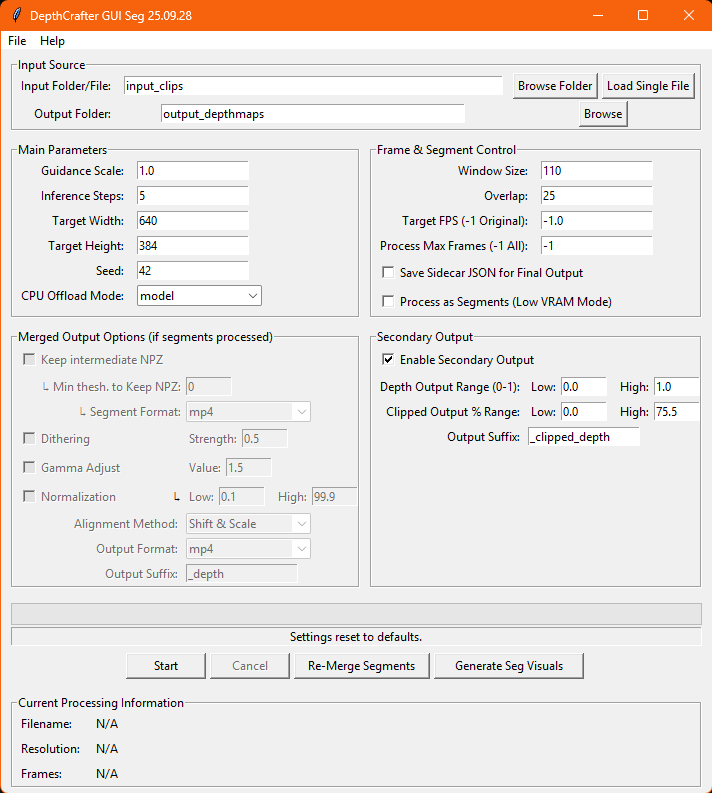This screenshot has height=793, width=712.
Task: Maximize the DepthCrafter window
Action: (643, 15)
